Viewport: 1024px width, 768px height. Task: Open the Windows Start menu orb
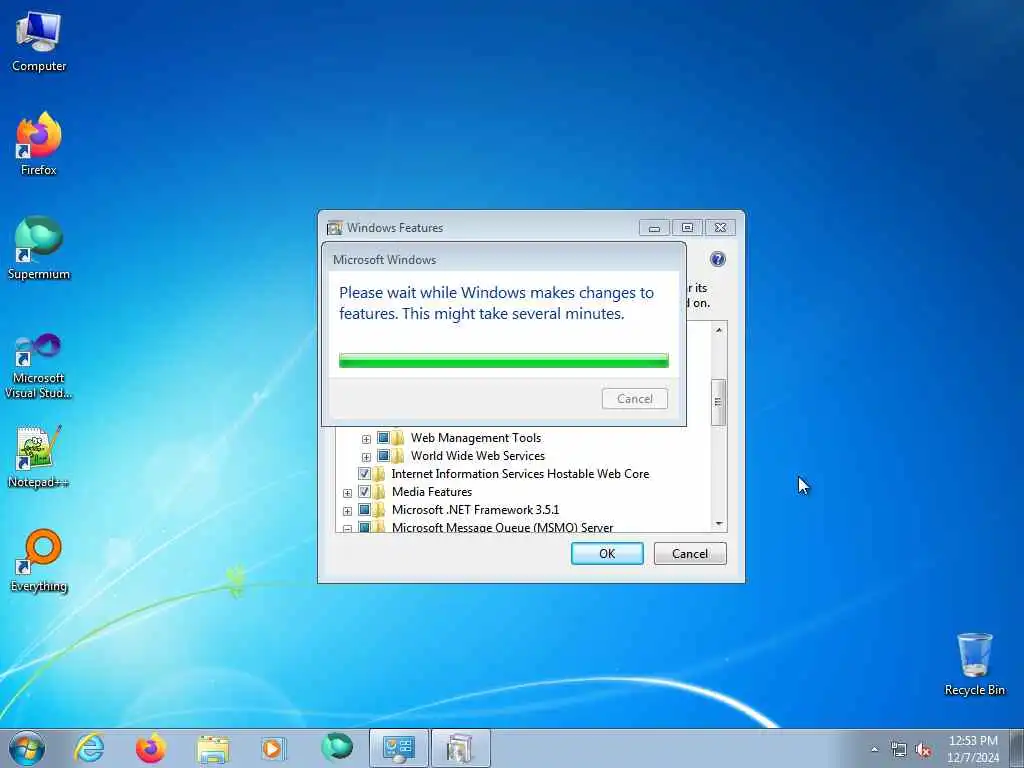tap(27, 748)
